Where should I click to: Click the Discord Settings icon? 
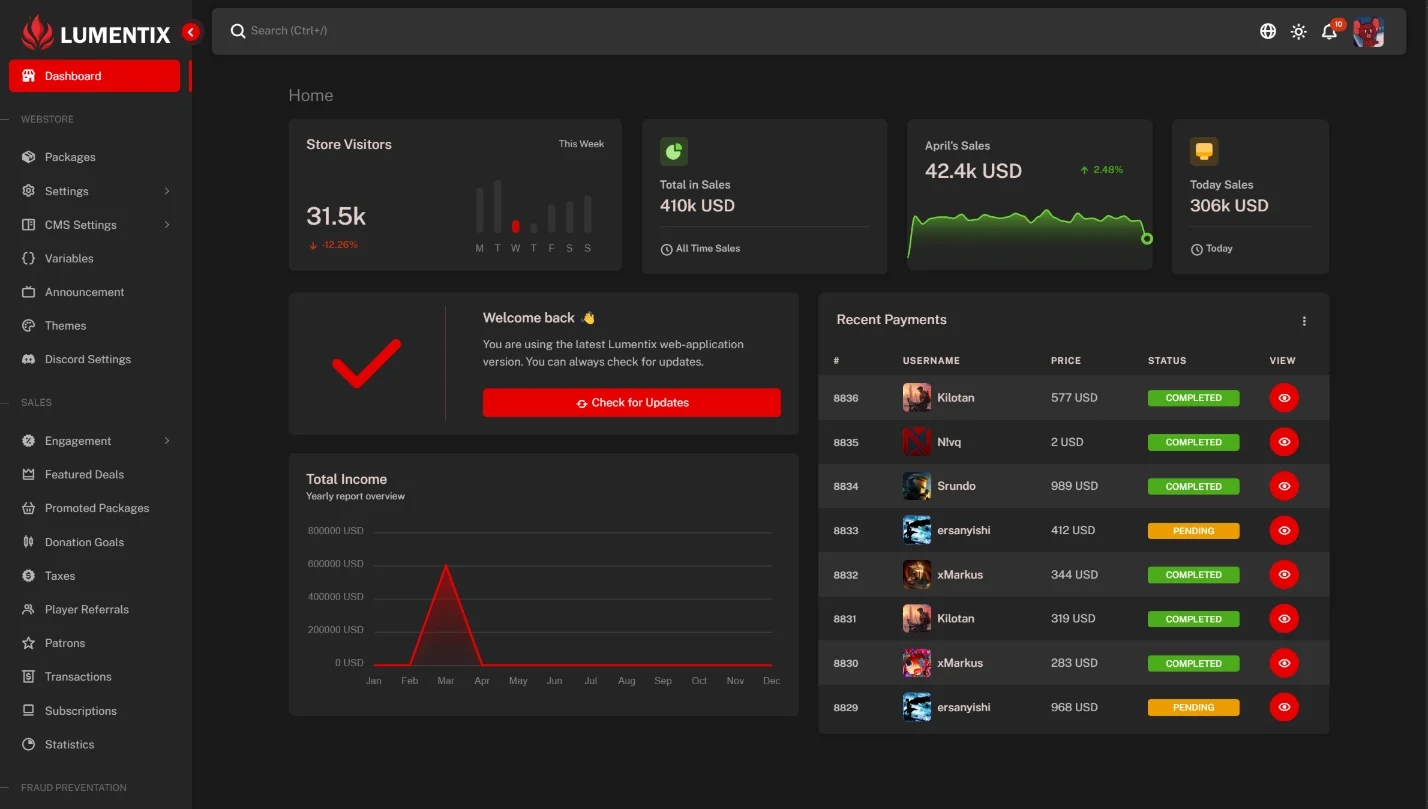point(28,359)
